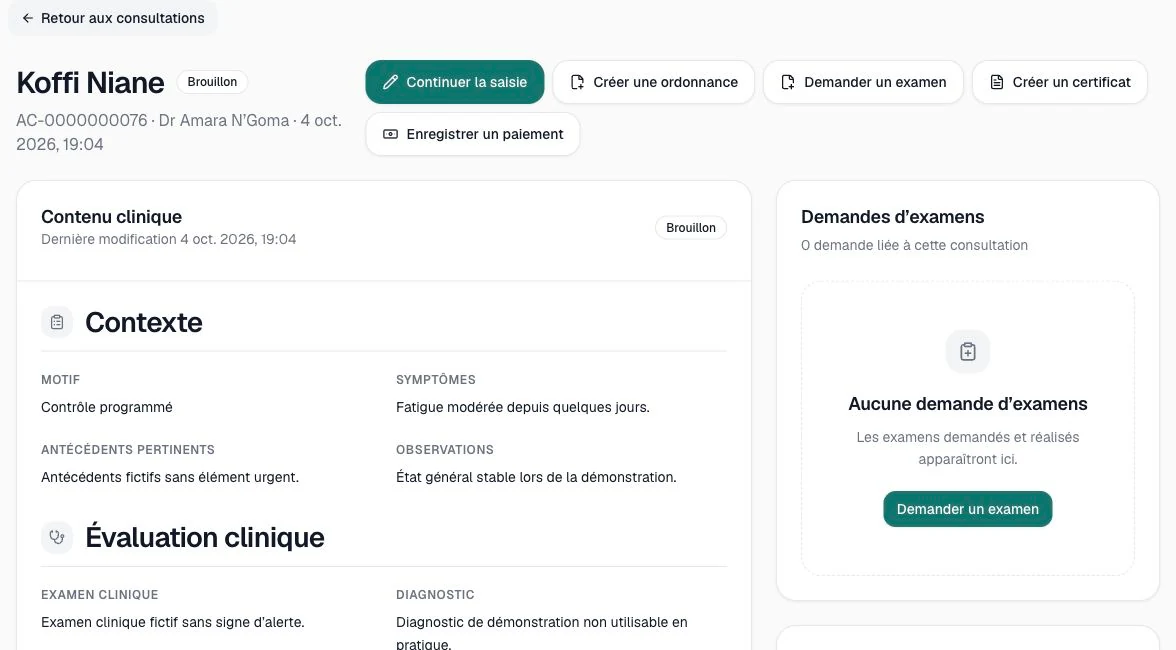Click the Évaluation clinique heading
The width and height of the screenshot is (1176, 650).
[x=205, y=538]
